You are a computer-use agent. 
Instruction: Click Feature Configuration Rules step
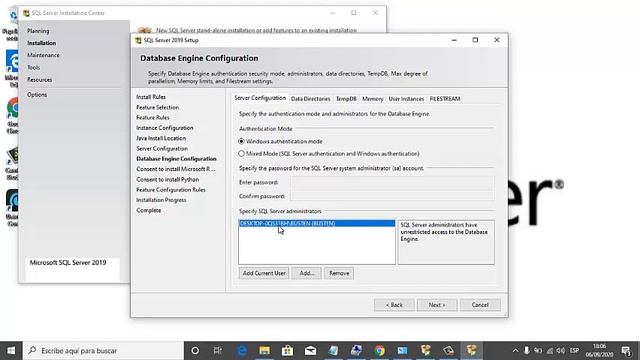[171, 190]
